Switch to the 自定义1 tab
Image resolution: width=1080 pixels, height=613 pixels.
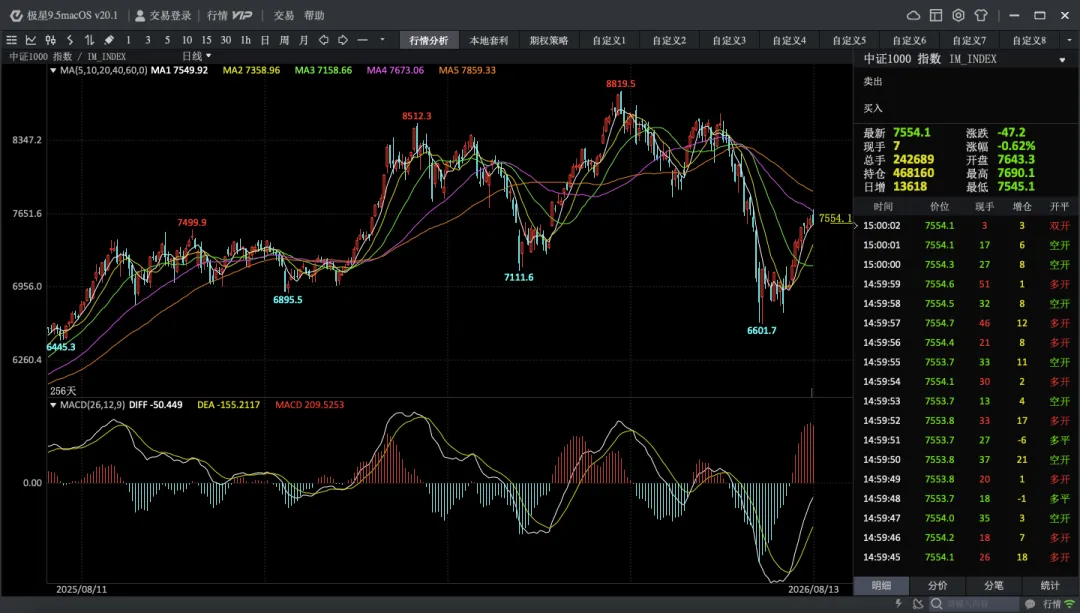[609, 40]
